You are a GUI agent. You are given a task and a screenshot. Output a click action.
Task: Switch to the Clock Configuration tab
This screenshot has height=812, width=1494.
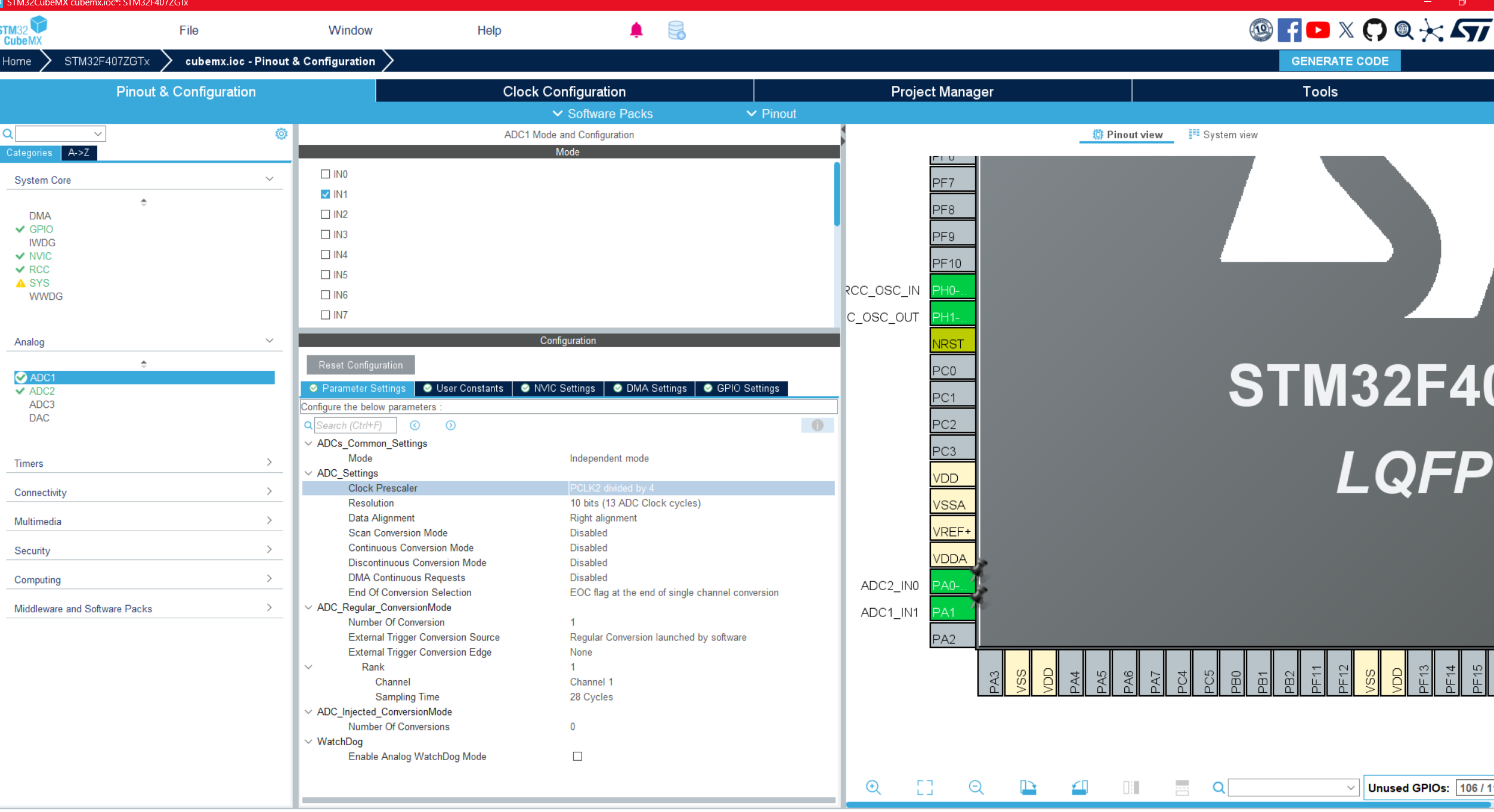[x=564, y=91]
